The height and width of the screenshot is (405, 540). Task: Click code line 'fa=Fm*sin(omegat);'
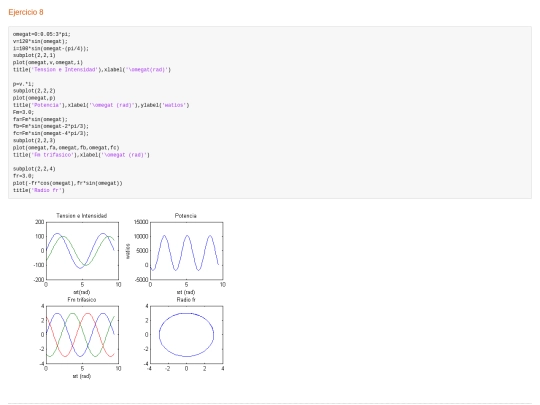(x=40, y=120)
